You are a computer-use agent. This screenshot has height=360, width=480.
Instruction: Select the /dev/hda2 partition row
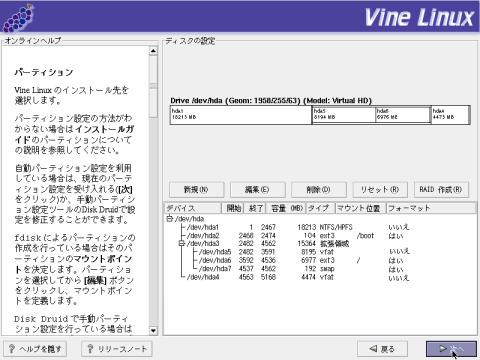pyautogui.click(x=320, y=236)
